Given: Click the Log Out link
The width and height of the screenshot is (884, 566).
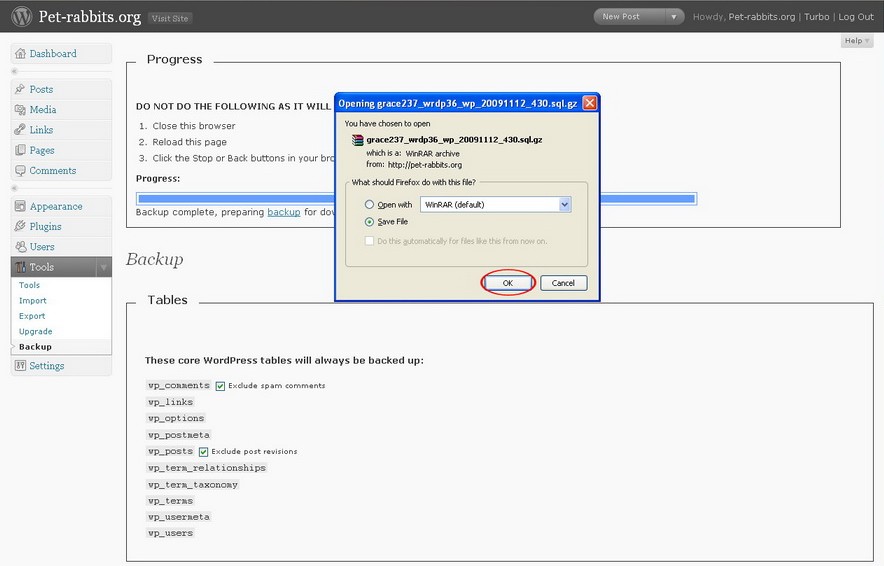Looking at the screenshot, I should click(856, 17).
